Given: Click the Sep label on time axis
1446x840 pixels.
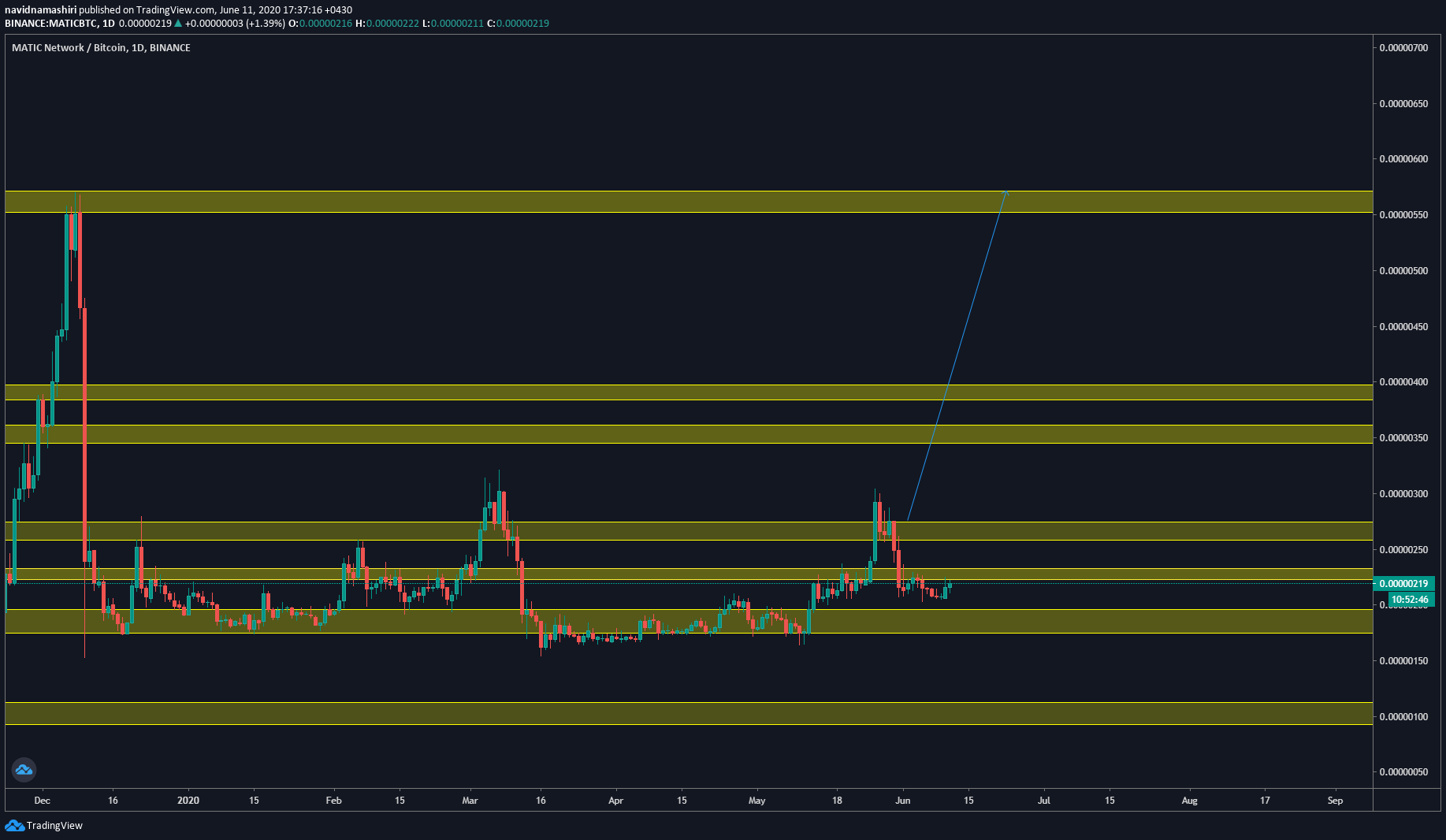Looking at the screenshot, I should [1336, 801].
